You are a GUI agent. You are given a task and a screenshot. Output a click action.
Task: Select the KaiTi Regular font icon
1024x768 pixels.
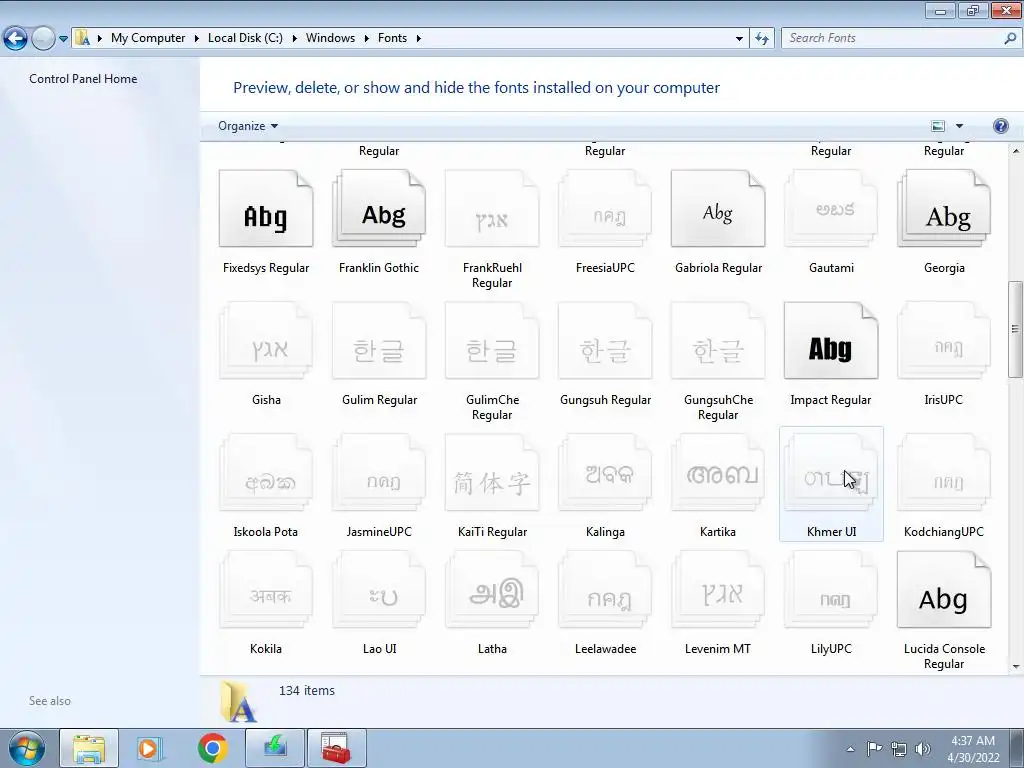492,472
